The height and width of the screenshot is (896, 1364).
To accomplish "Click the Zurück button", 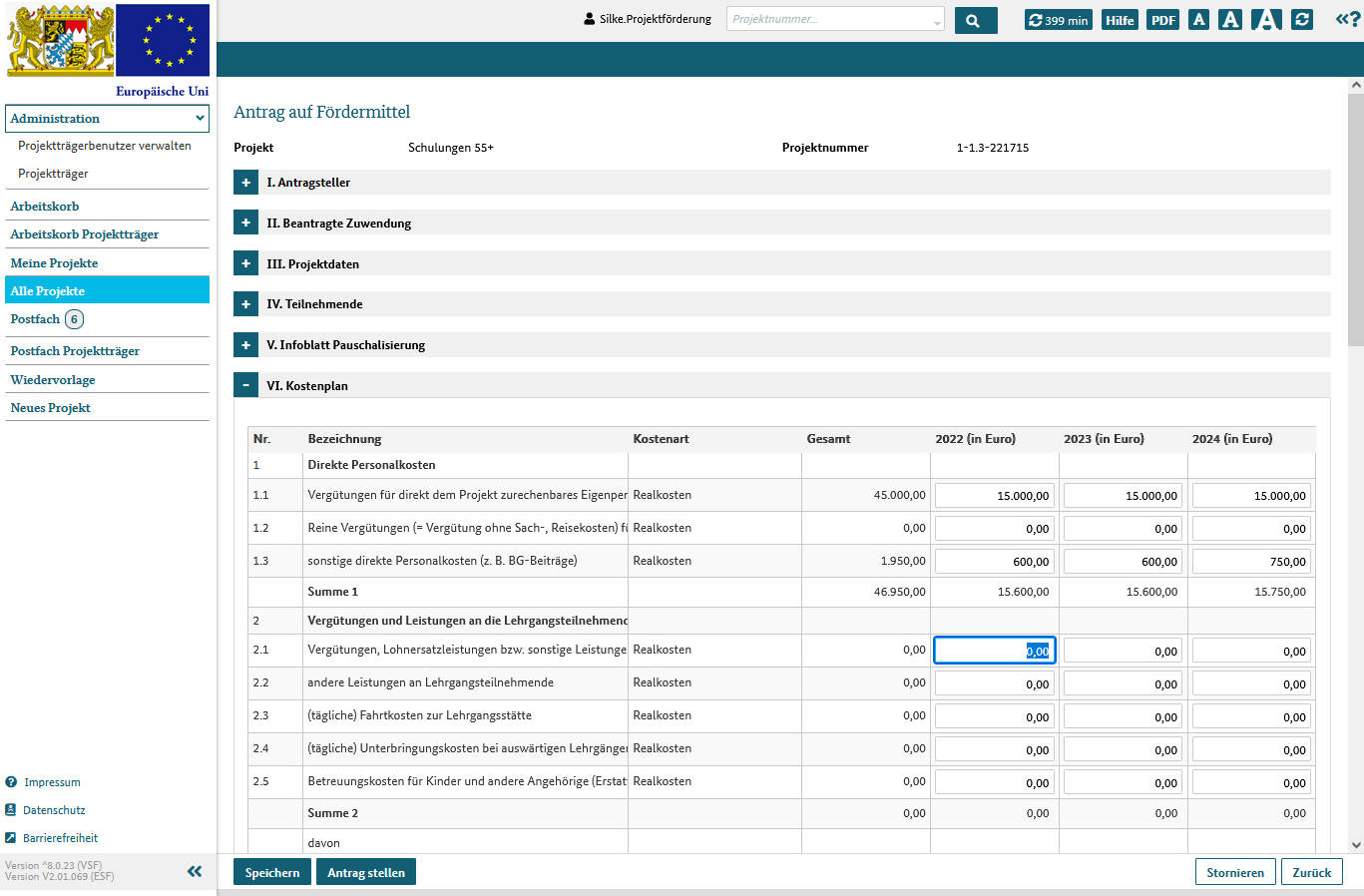I will tap(1312, 872).
